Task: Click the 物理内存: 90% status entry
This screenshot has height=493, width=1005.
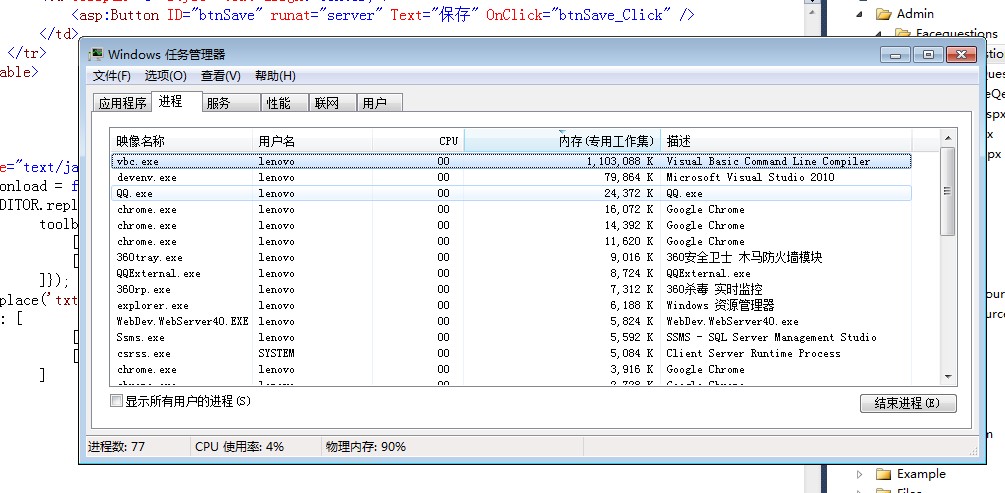Action: pos(366,447)
